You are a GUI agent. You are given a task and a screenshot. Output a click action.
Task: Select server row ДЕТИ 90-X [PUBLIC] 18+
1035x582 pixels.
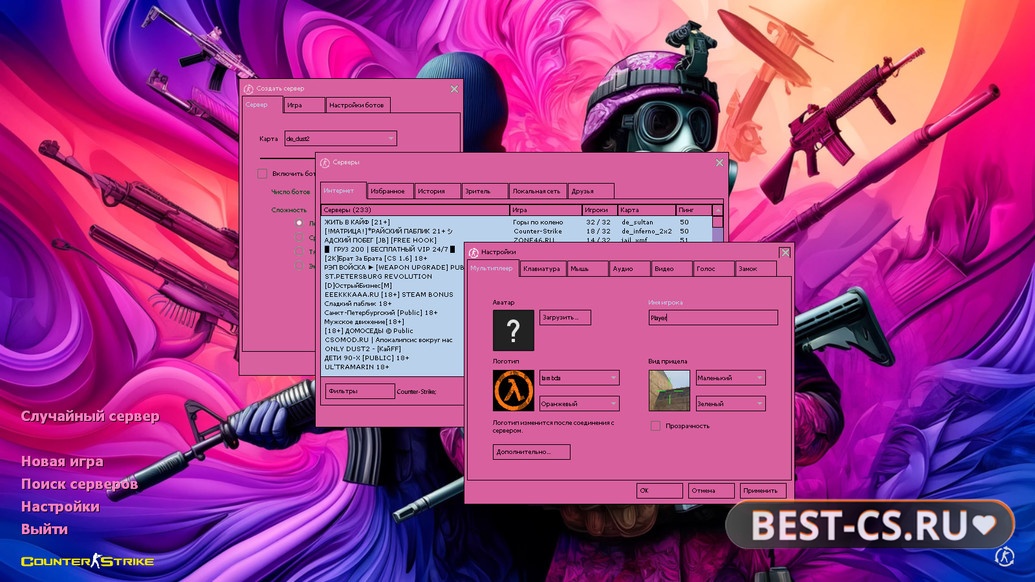click(x=393, y=358)
